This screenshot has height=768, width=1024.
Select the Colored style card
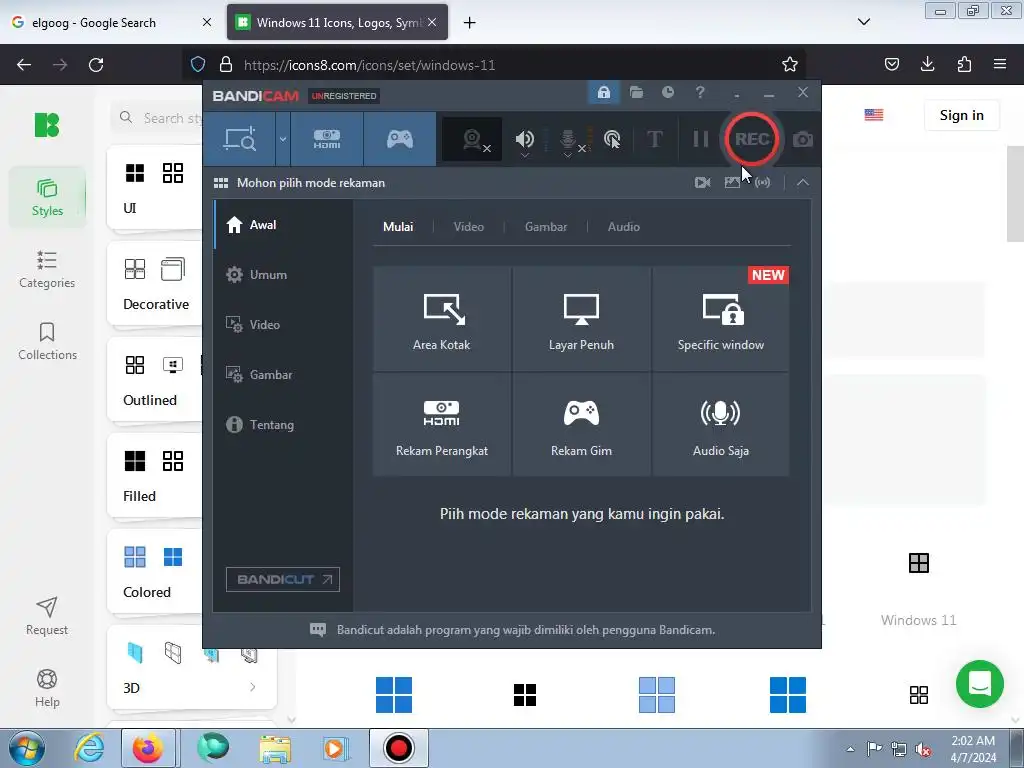(154, 573)
